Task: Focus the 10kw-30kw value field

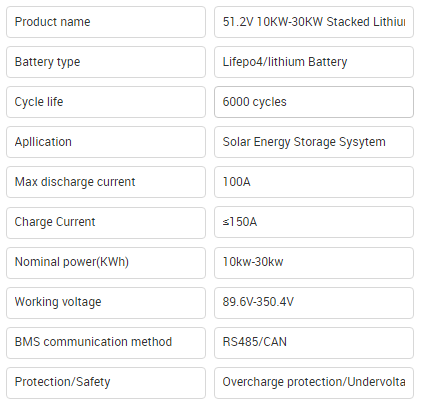Action: (x=314, y=263)
